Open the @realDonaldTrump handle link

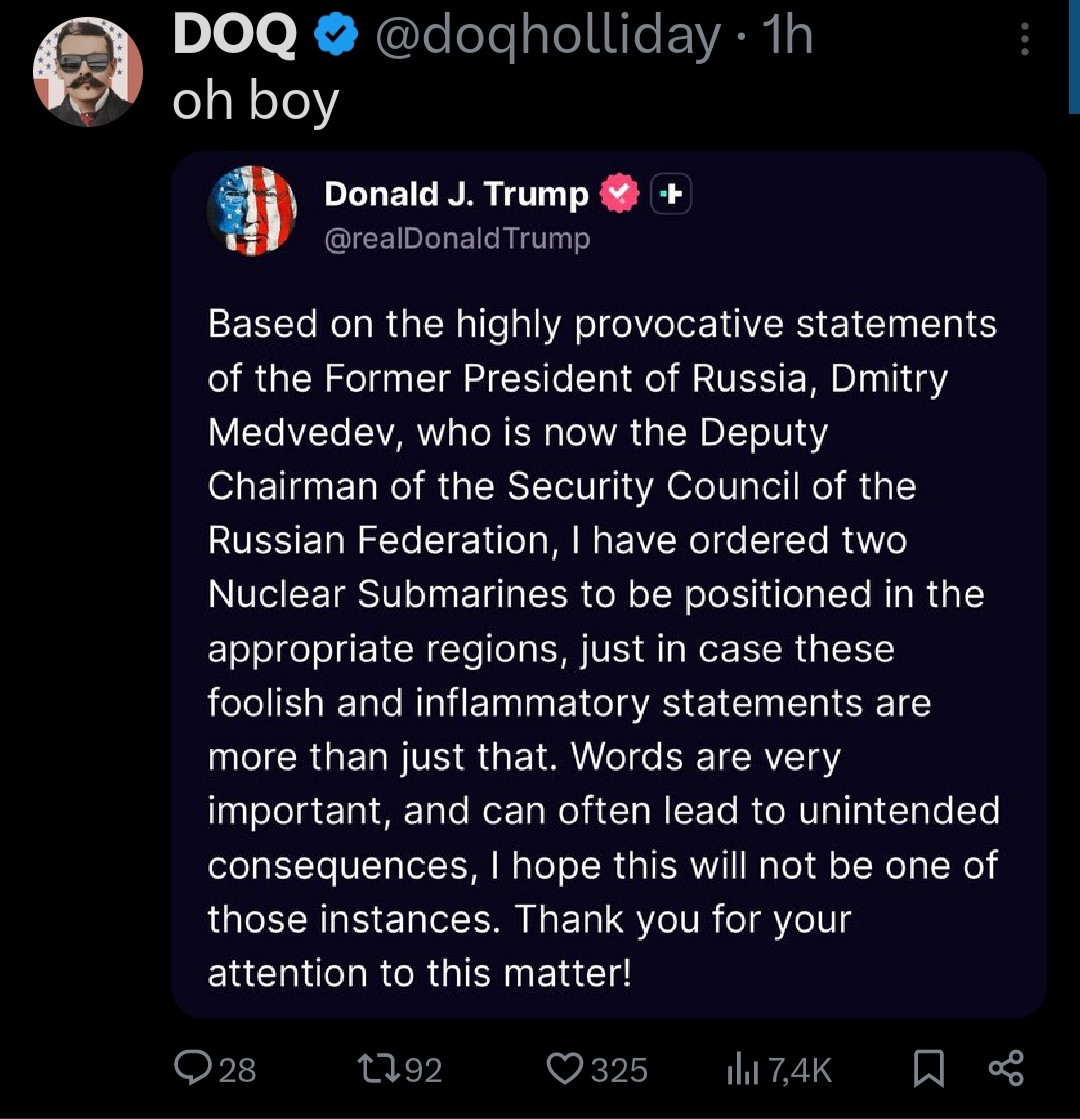pos(457,239)
